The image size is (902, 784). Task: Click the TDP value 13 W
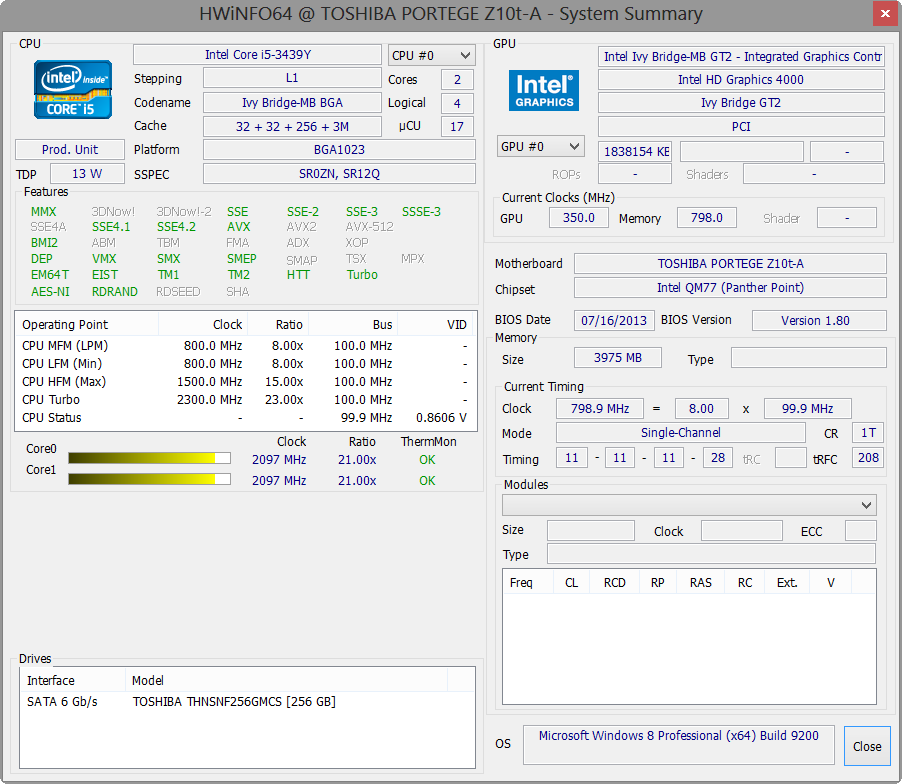click(87, 174)
